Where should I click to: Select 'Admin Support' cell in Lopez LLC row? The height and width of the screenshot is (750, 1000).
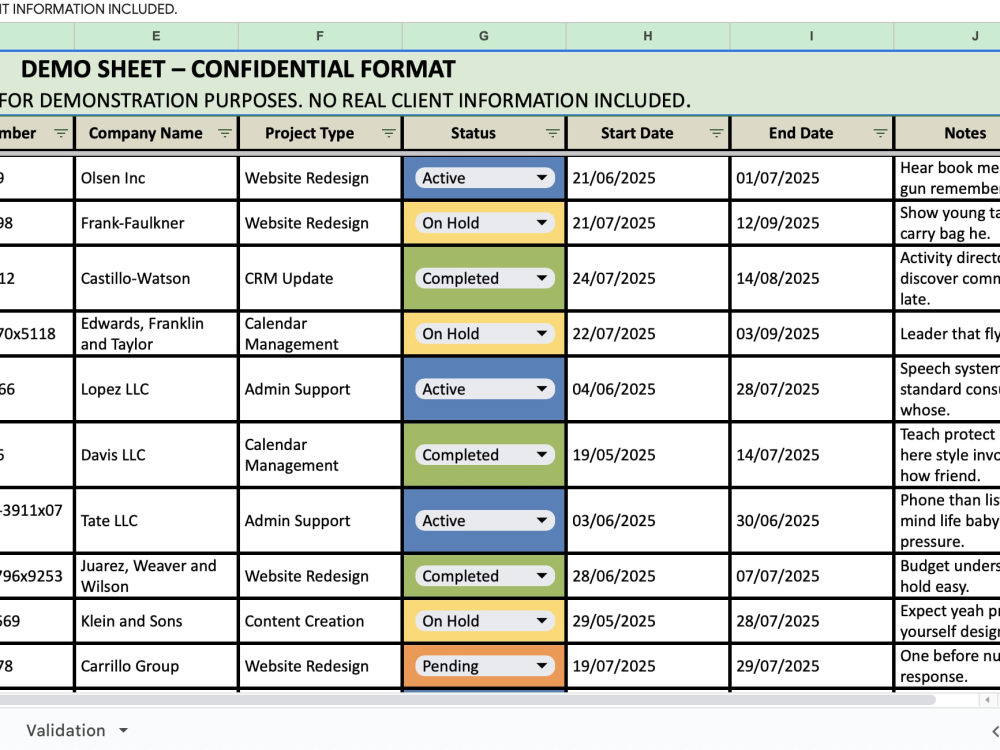coord(320,389)
